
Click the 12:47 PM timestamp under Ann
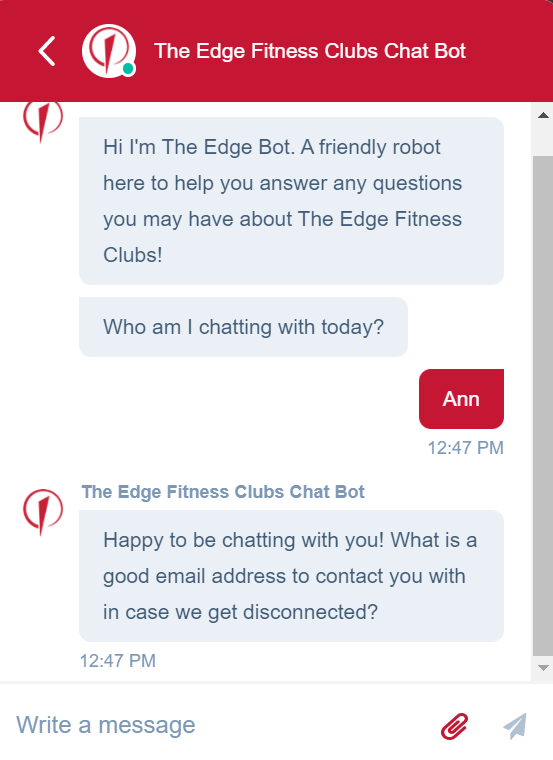click(x=465, y=447)
